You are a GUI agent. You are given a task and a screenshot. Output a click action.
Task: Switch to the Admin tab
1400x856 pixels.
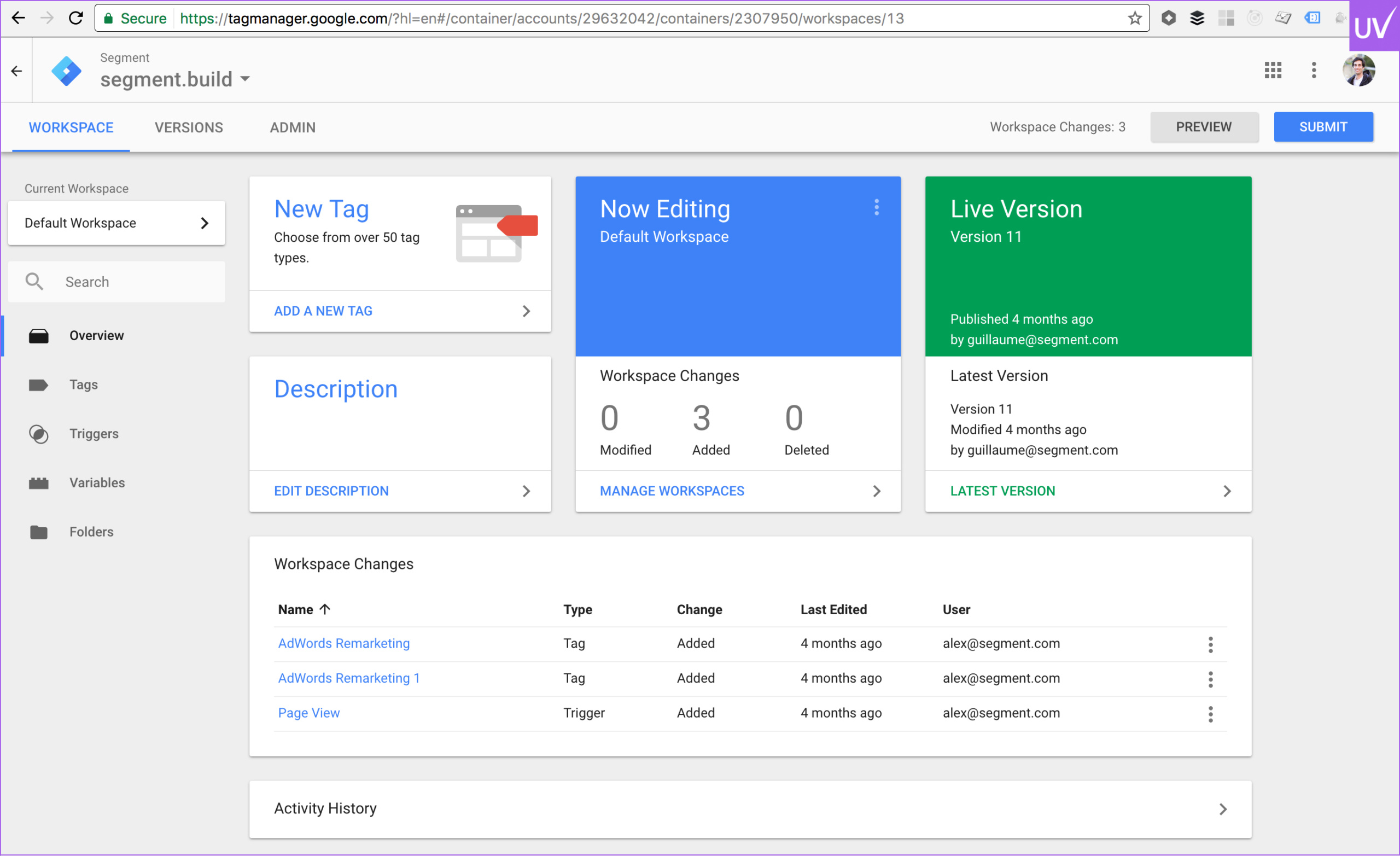point(292,127)
